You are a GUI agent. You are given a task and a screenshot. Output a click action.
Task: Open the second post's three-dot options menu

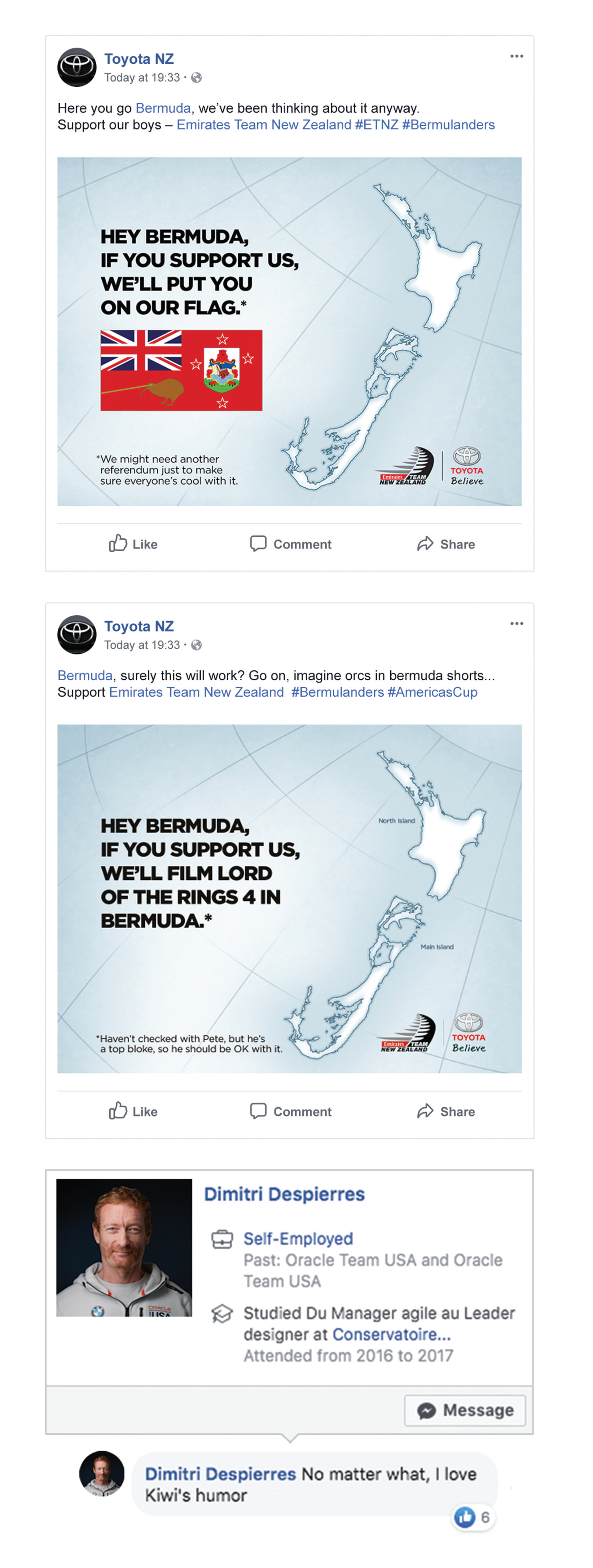516,623
